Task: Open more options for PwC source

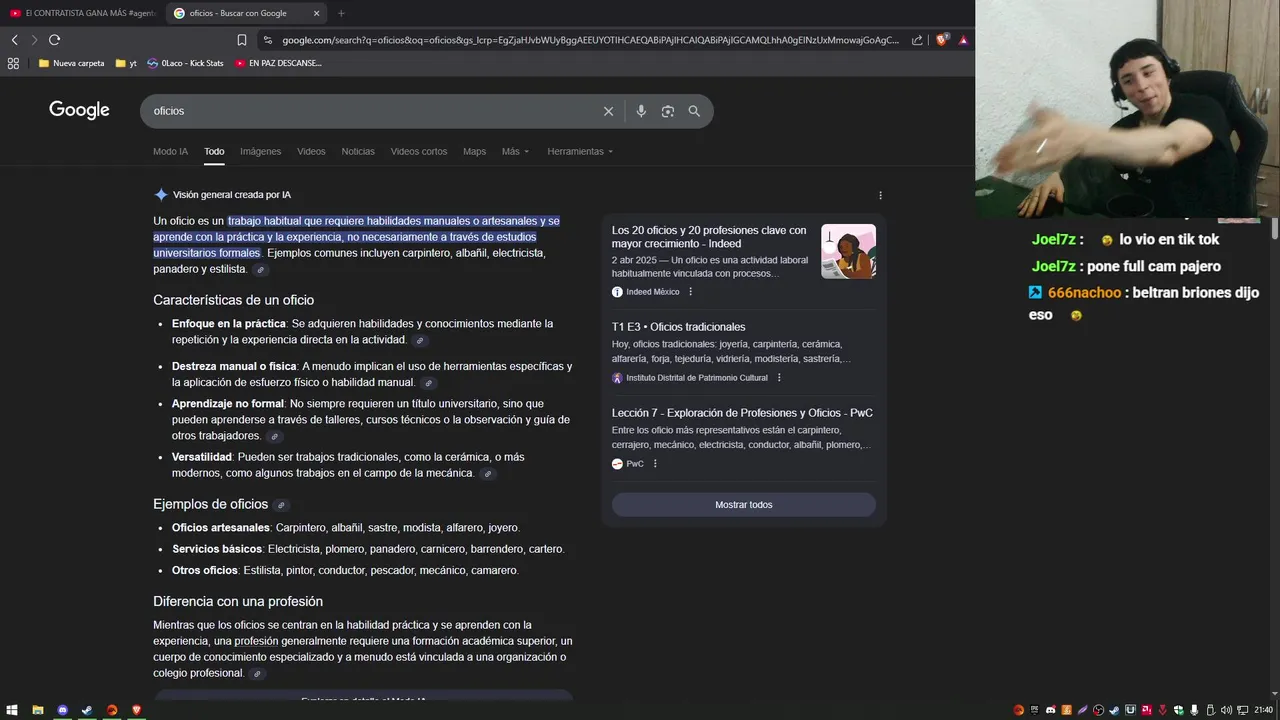Action: point(655,464)
